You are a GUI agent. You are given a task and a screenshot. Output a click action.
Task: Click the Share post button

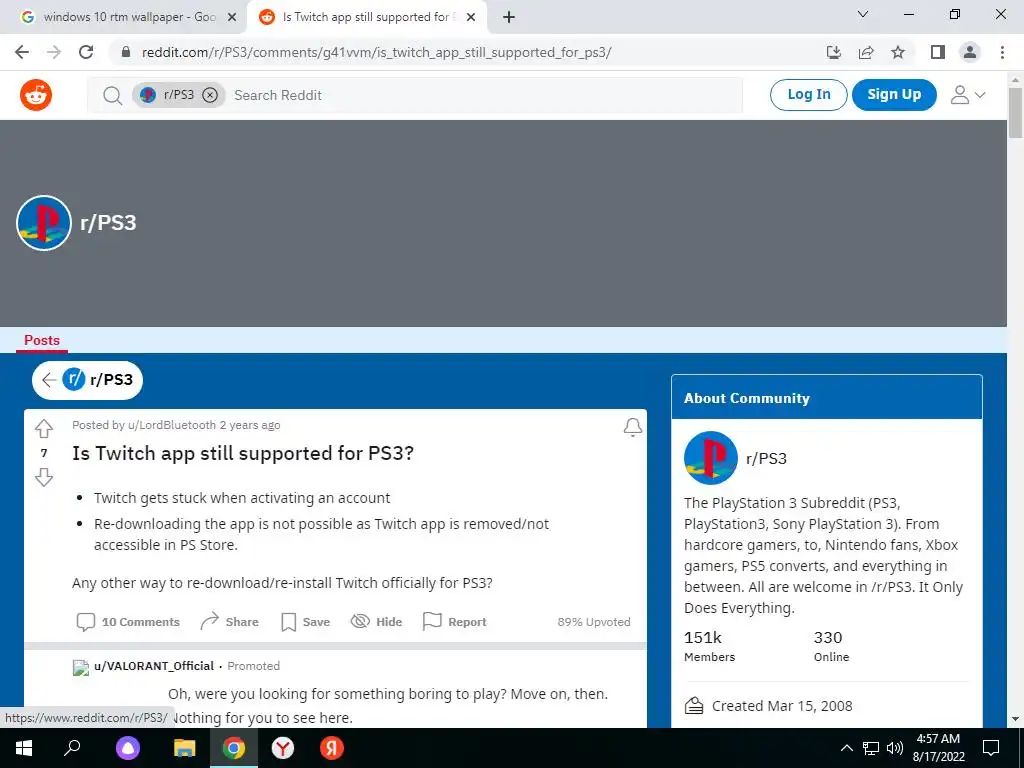[x=229, y=622]
